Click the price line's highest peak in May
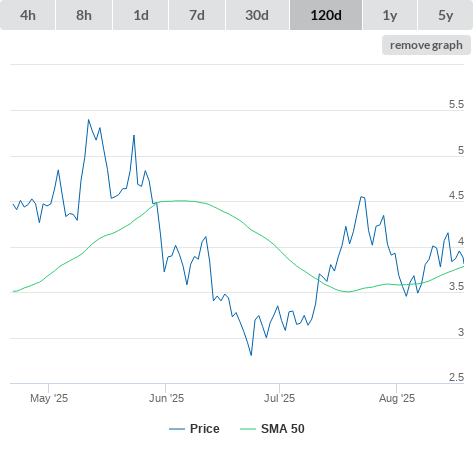Viewport: 474px width, 455px height. pyautogui.click(x=88, y=120)
